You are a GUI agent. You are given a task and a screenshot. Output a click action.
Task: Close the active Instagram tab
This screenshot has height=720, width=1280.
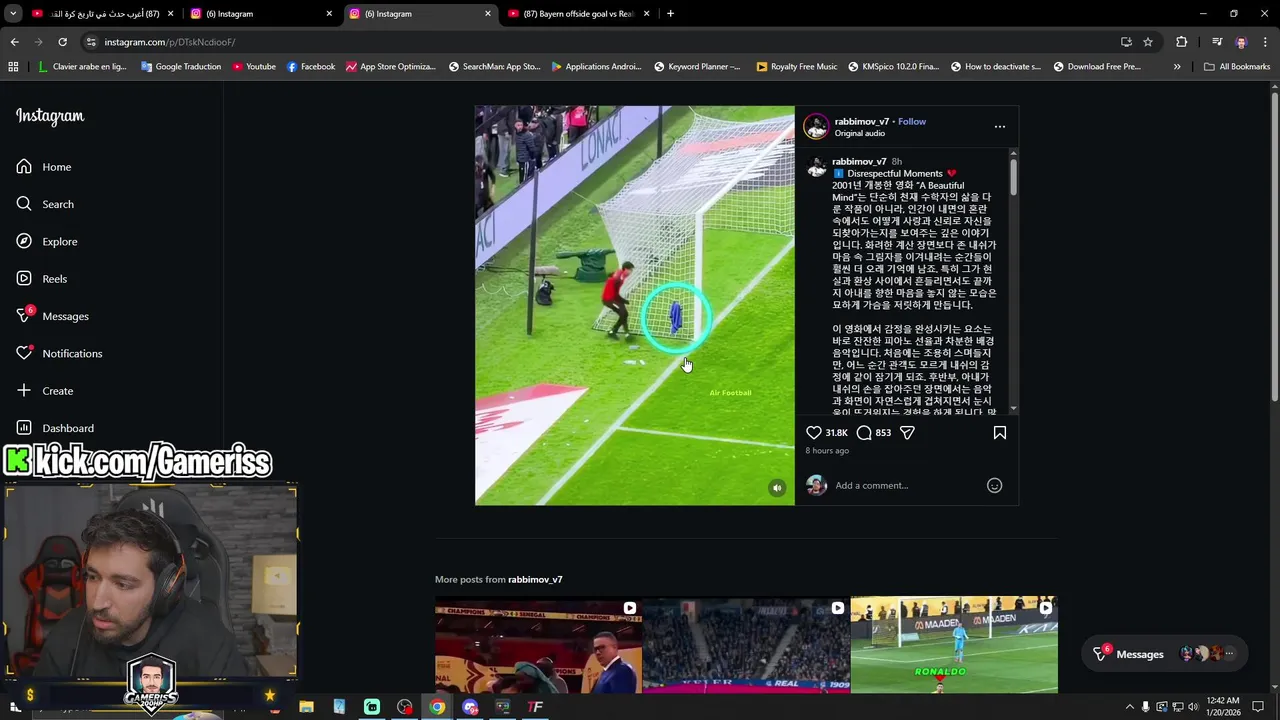coord(488,14)
